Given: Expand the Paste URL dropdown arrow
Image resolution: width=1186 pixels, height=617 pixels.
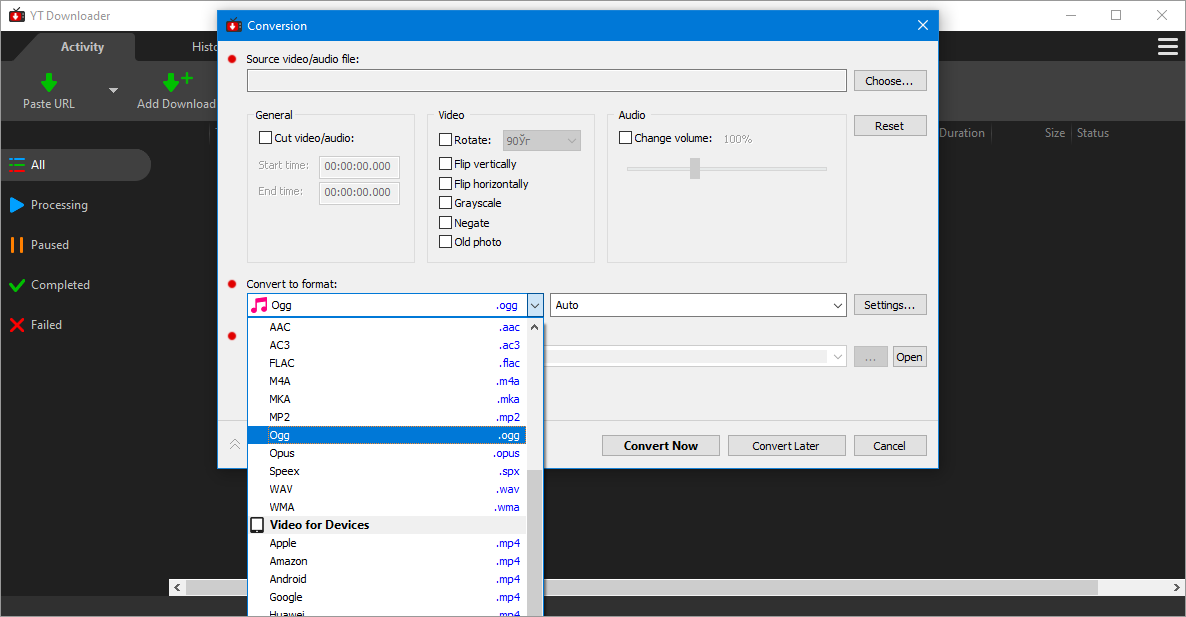Looking at the screenshot, I should coord(113,91).
